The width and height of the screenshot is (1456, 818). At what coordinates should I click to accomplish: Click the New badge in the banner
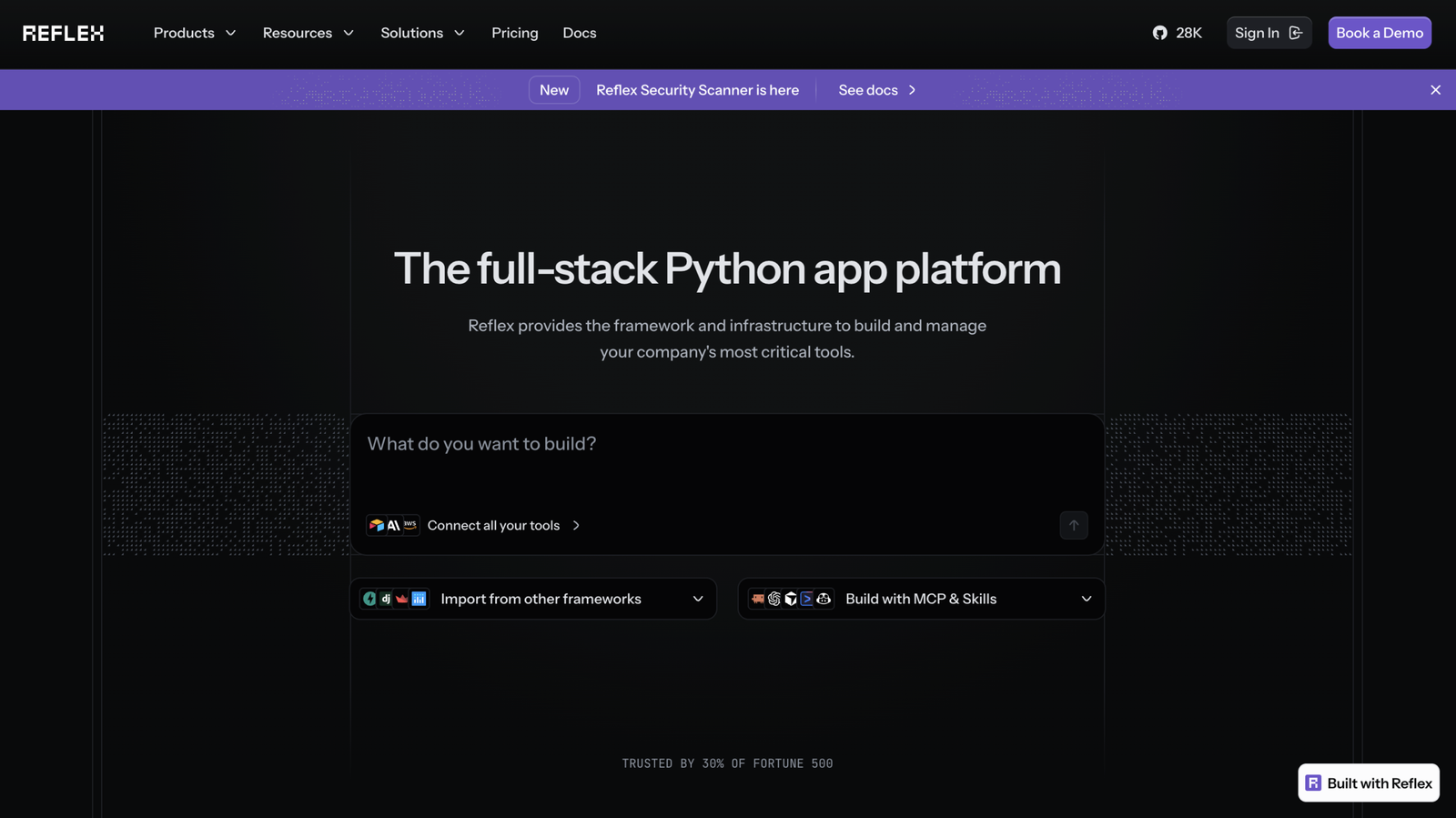tap(554, 90)
